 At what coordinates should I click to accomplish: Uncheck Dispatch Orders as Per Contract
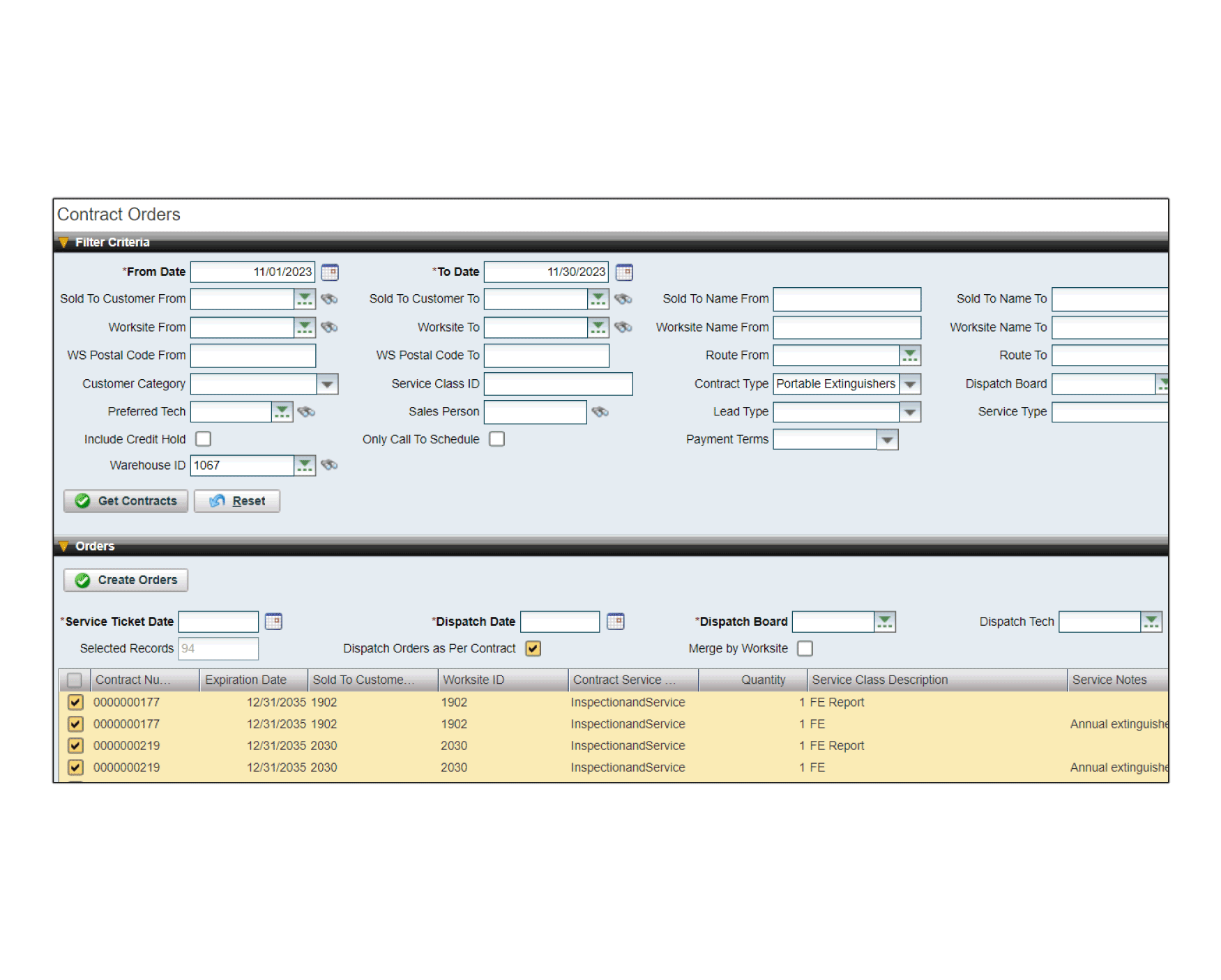point(533,648)
